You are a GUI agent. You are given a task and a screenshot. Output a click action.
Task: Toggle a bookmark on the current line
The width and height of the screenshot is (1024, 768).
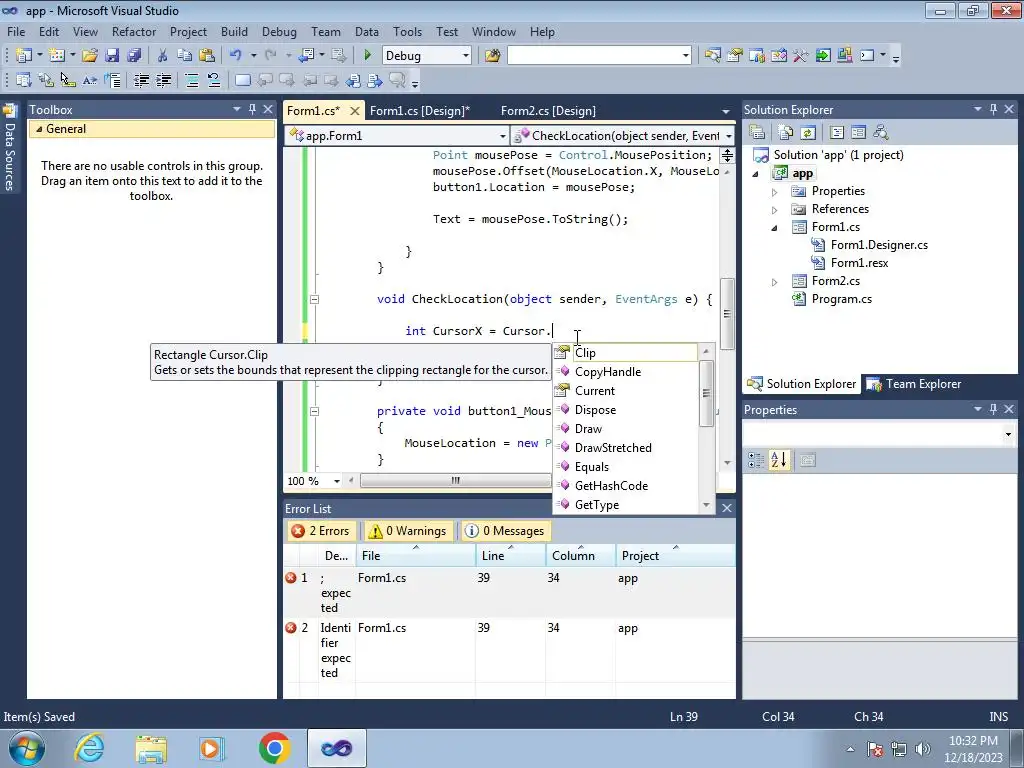(x=242, y=80)
